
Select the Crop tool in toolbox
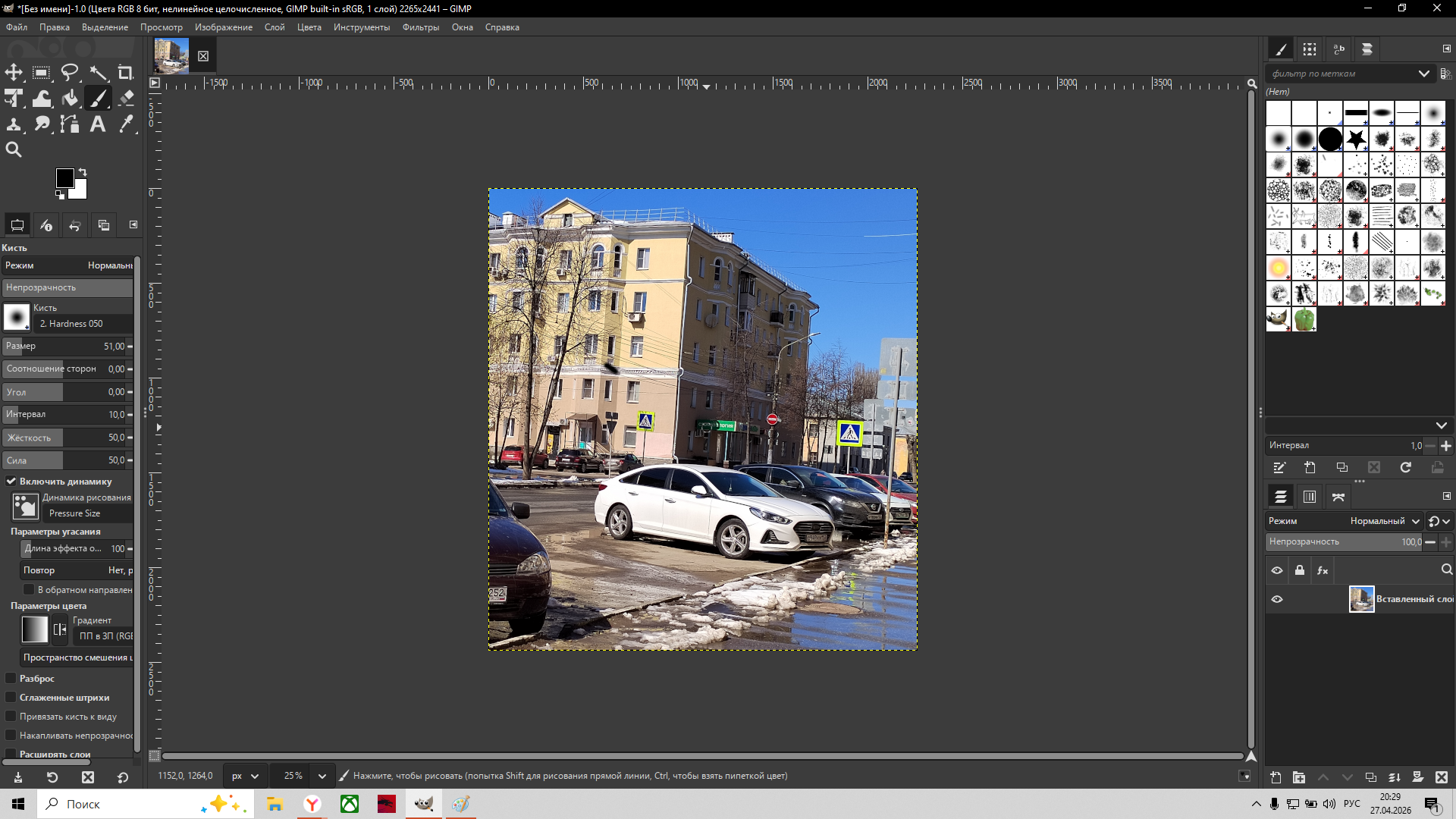(126, 73)
